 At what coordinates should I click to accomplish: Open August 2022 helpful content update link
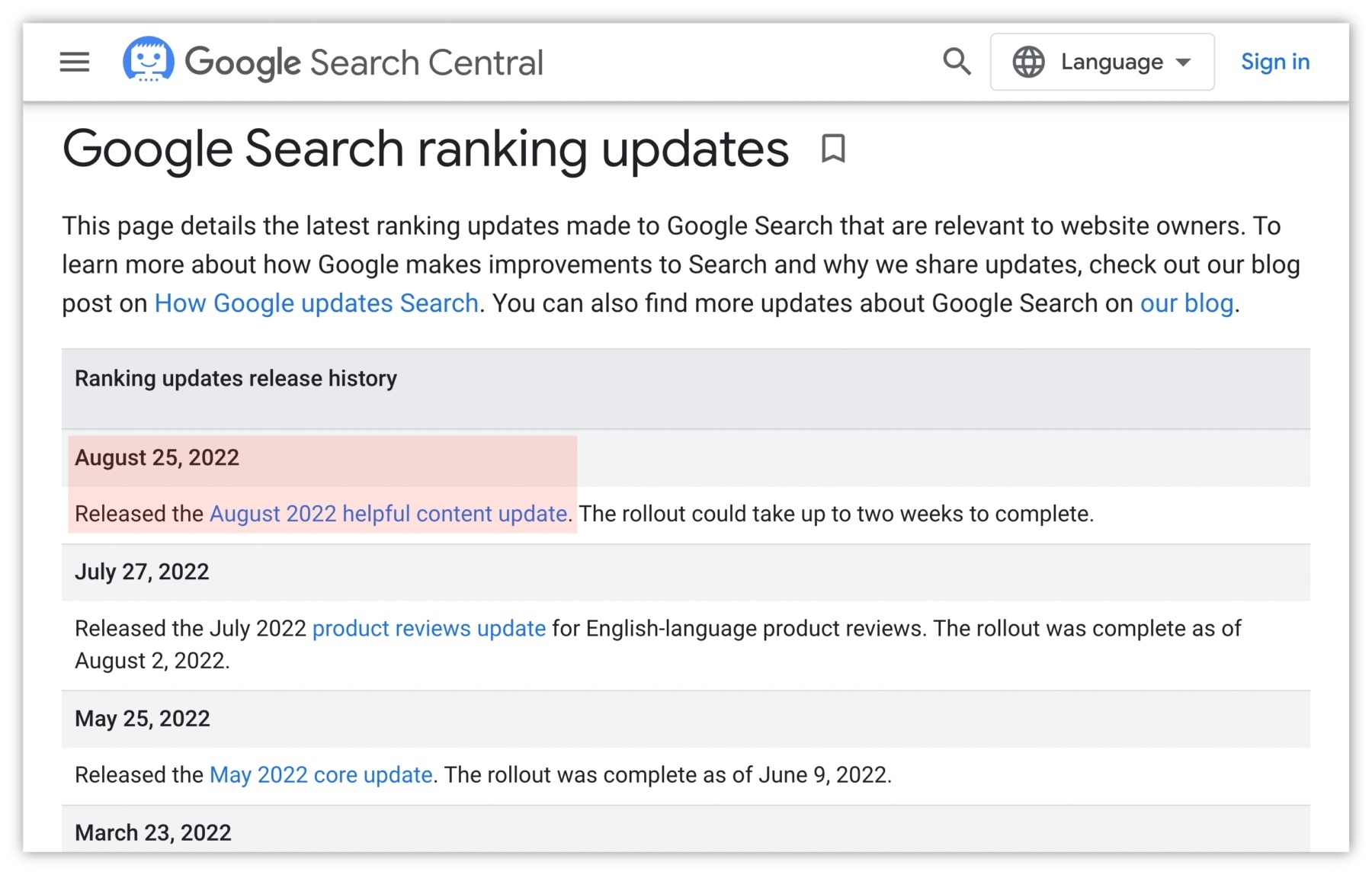click(x=388, y=514)
